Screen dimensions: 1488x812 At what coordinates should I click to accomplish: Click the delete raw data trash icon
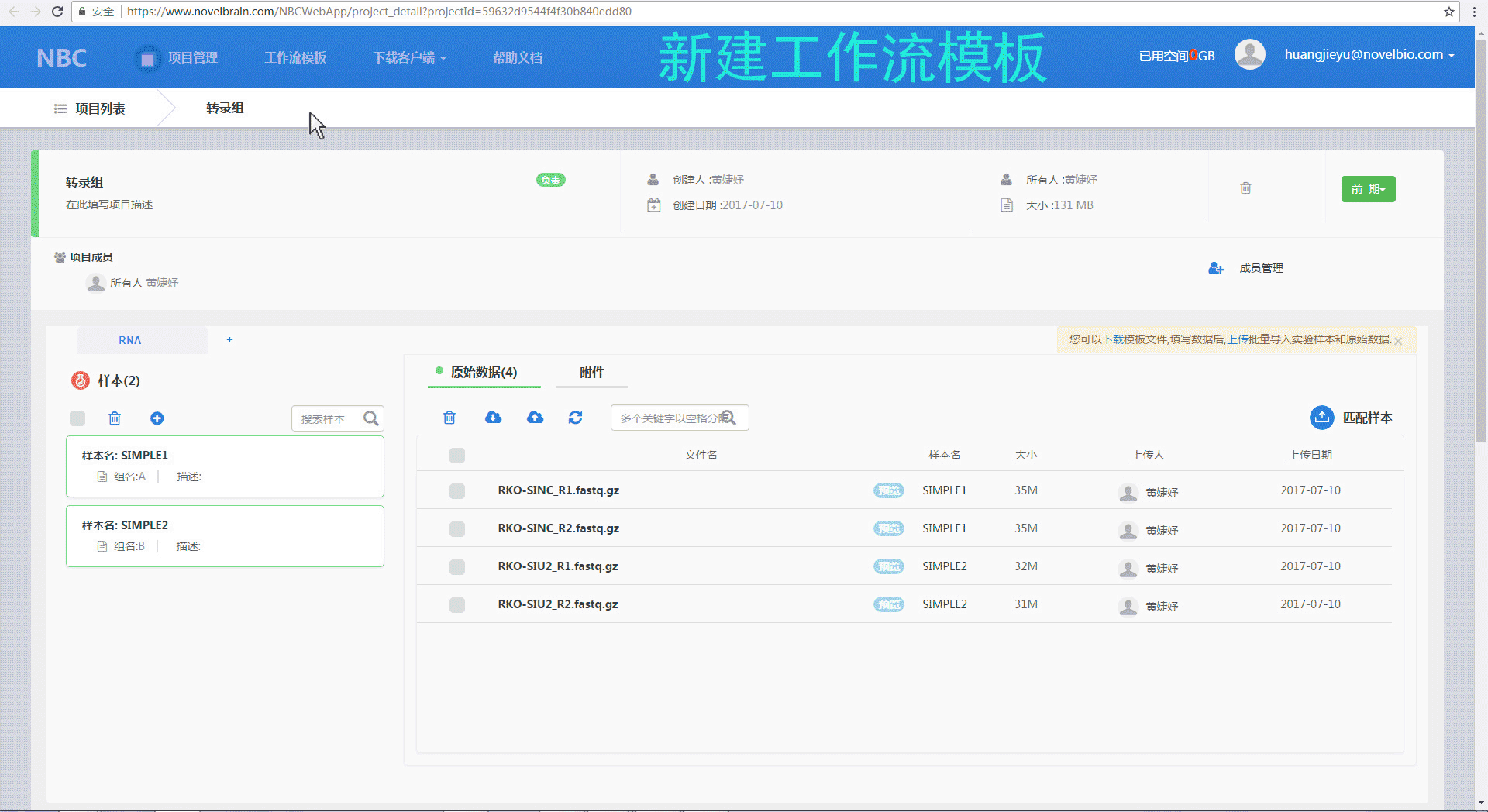449,418
